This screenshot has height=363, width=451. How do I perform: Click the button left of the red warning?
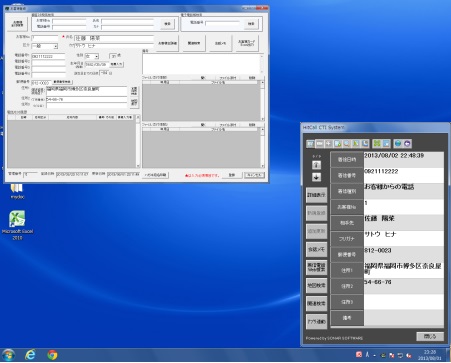click(155, 175)
